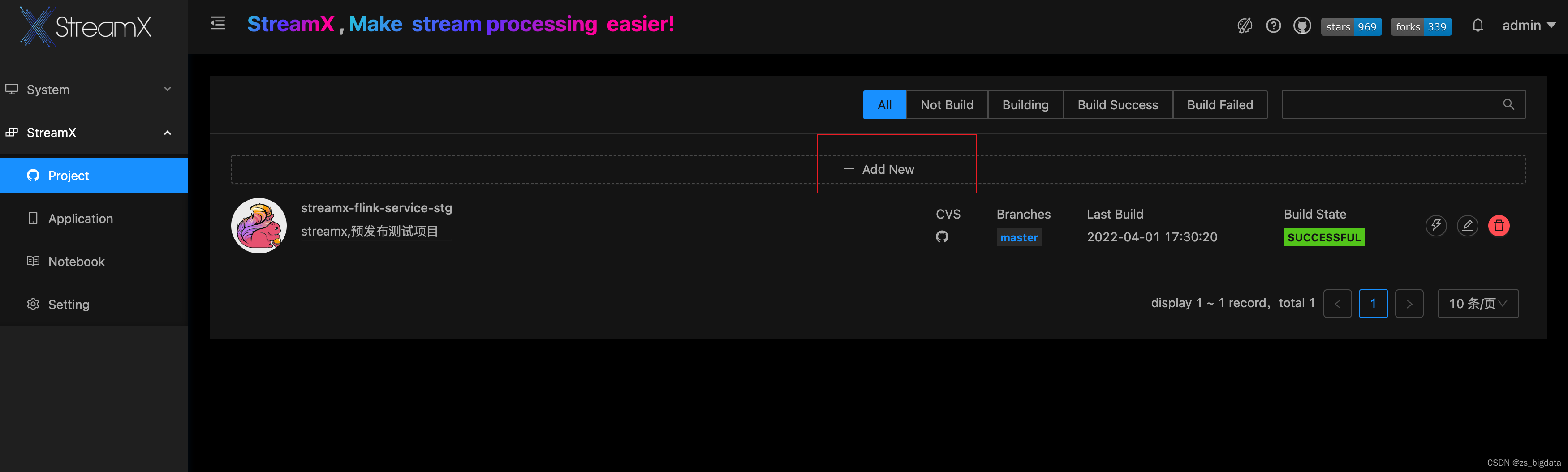Click the GitHub CVS icon in the project row
Screen dimensions: 1568x472
942,236
